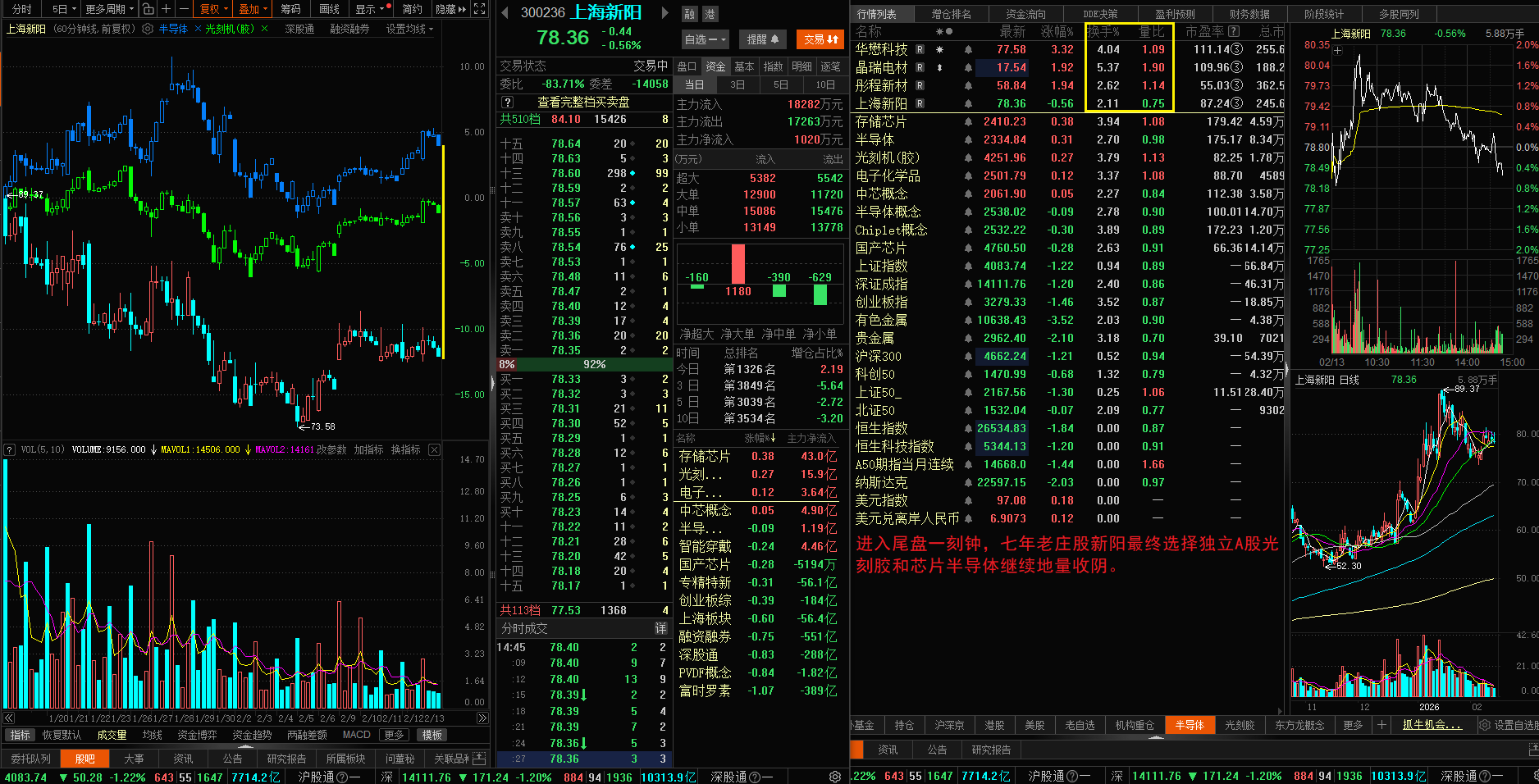
Task: Switch to the 财务数据 tab
Action: coord(1249,14)
